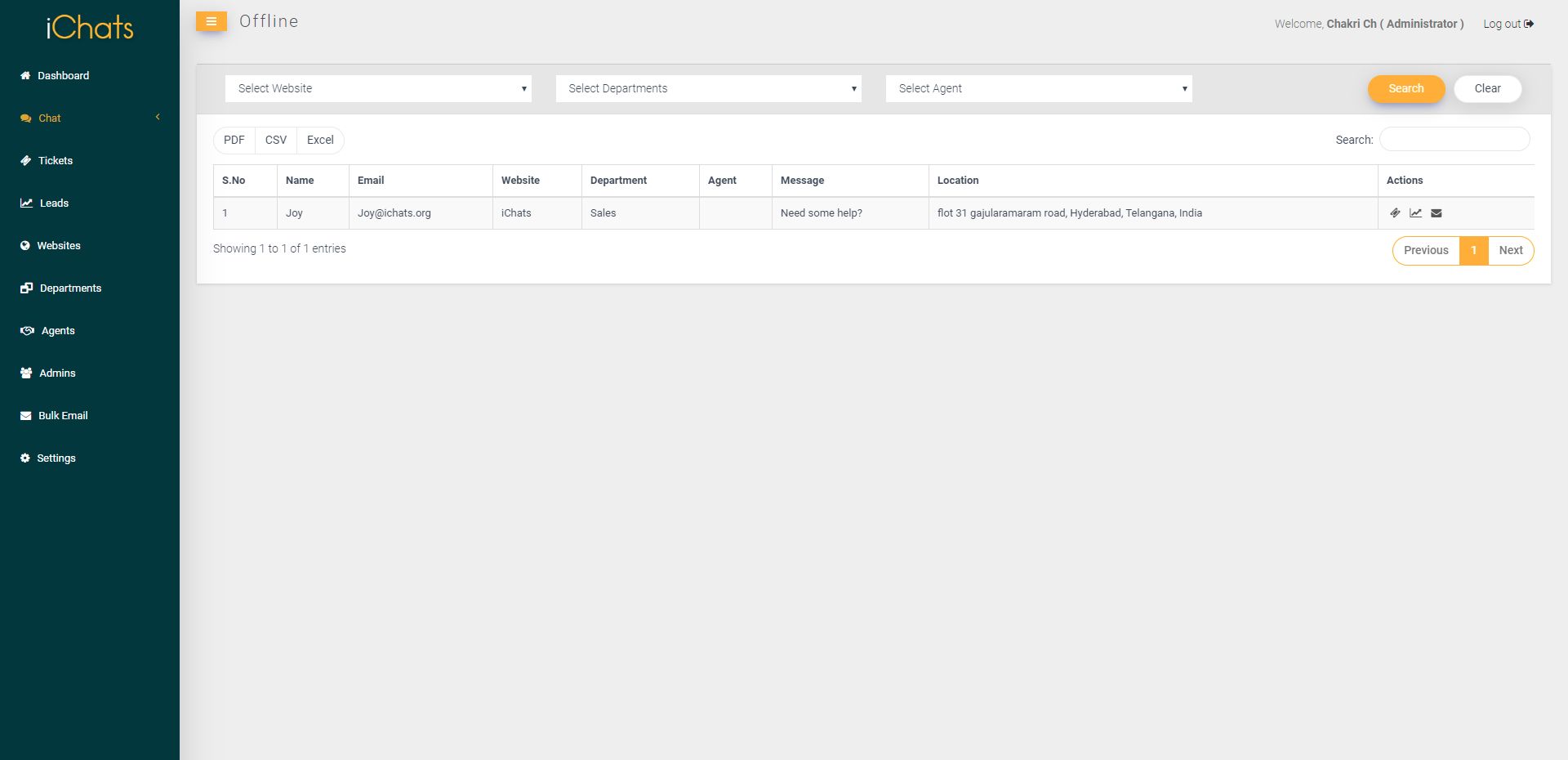Screen dimensions: 1568x760
Task: Go to the Next page
Action: coord(1511,250)
